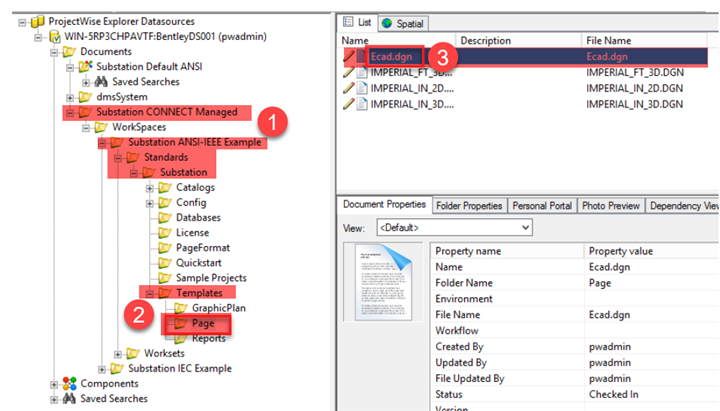Select the IMPERIAL_IN_3D.DGN file name cell
Screen dimensions: 720x411
click(x=635, y=104)
